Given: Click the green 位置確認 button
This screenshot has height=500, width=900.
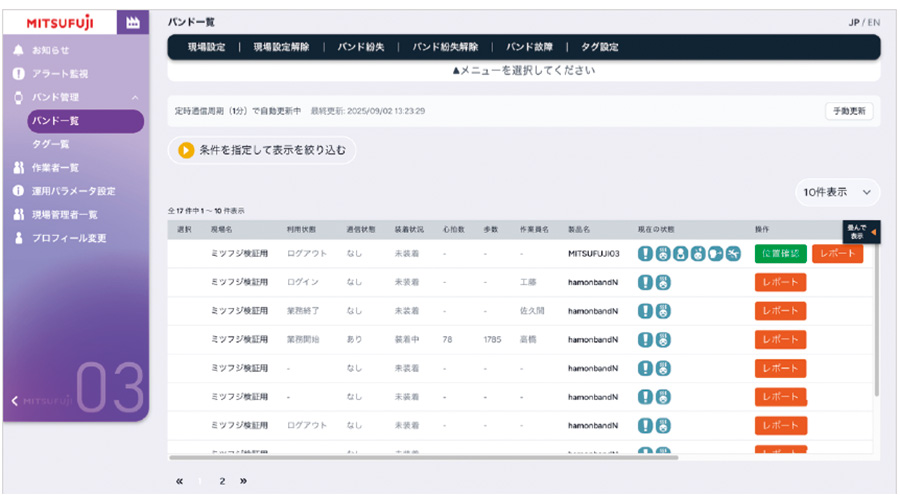Looking at the screenshot, I should pyautogui.click(x=780, y=254).
